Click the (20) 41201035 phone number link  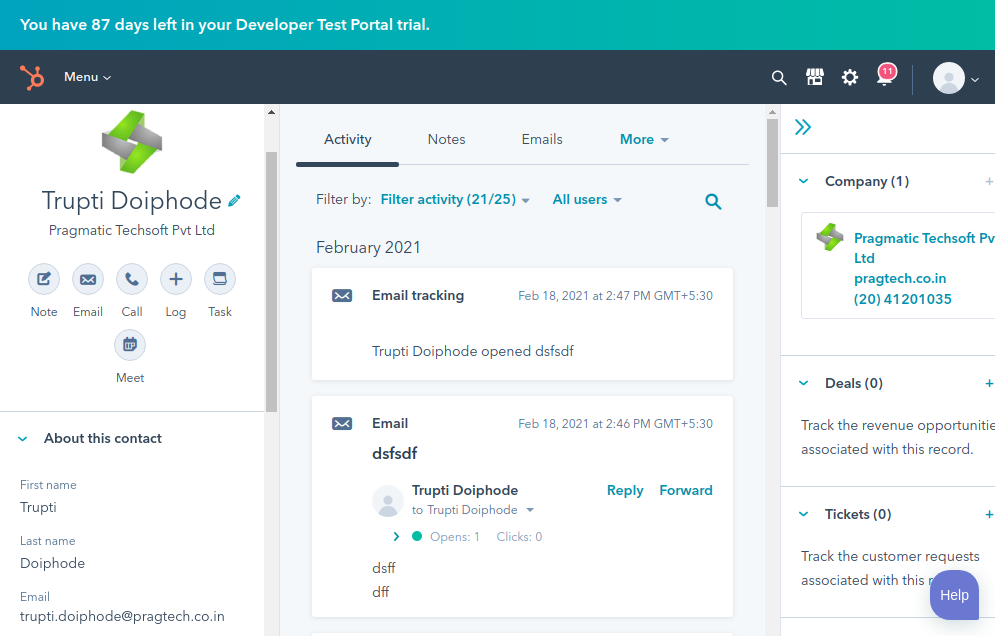pos(902,299)
